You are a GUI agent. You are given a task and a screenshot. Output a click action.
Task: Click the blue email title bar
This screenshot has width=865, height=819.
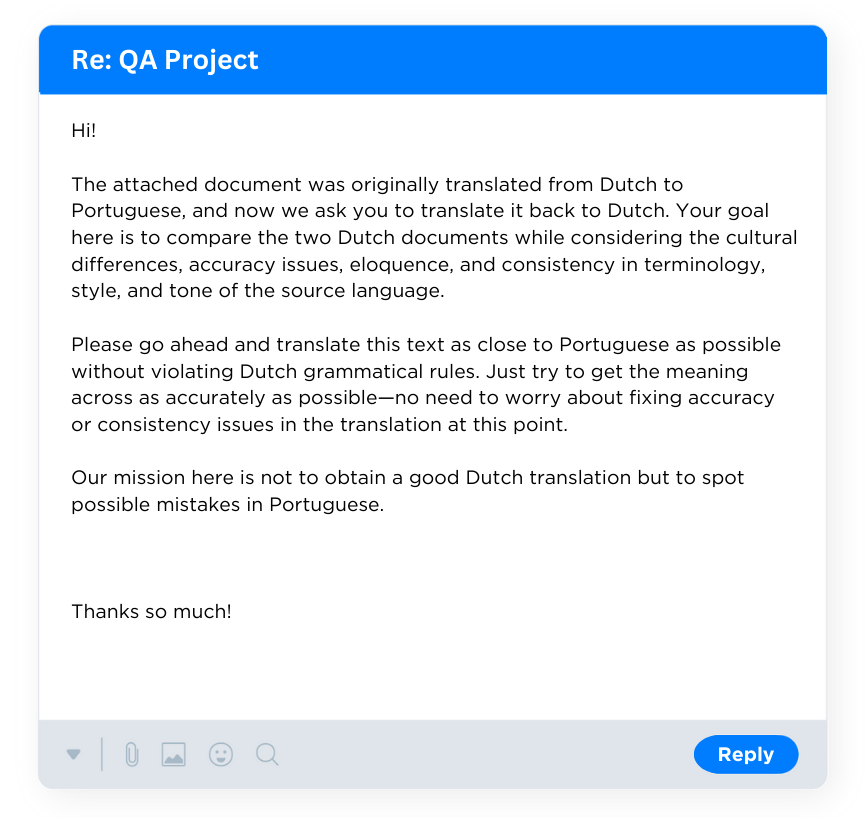432,60
